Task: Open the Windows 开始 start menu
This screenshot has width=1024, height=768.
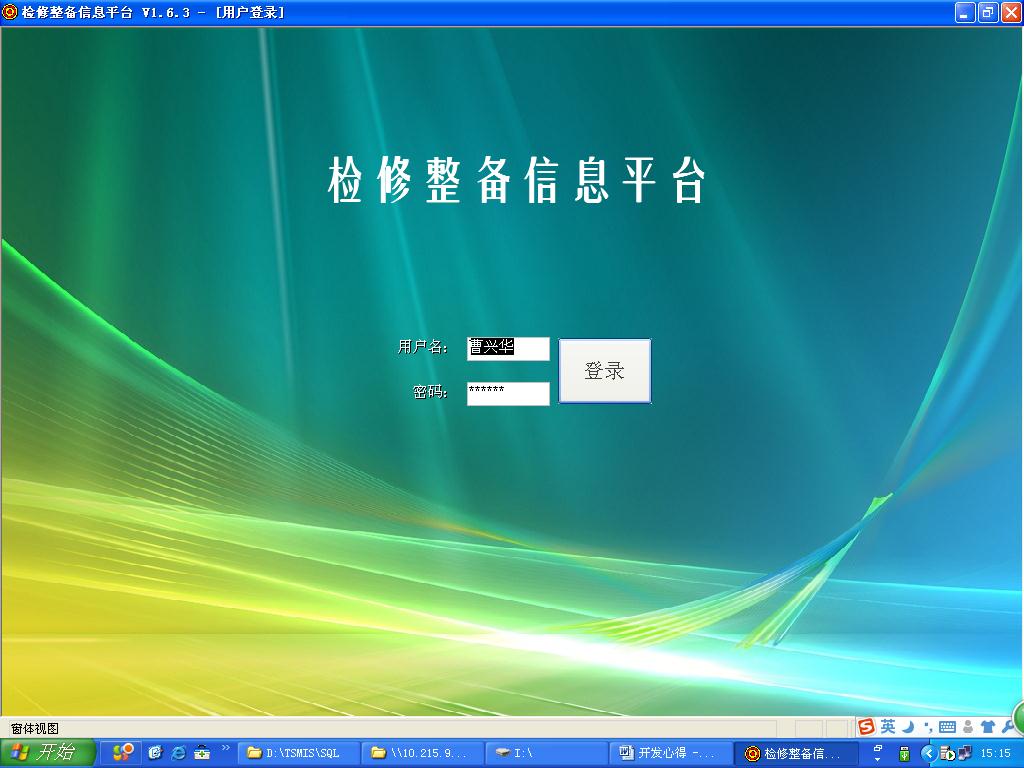Action: point(48,753)
